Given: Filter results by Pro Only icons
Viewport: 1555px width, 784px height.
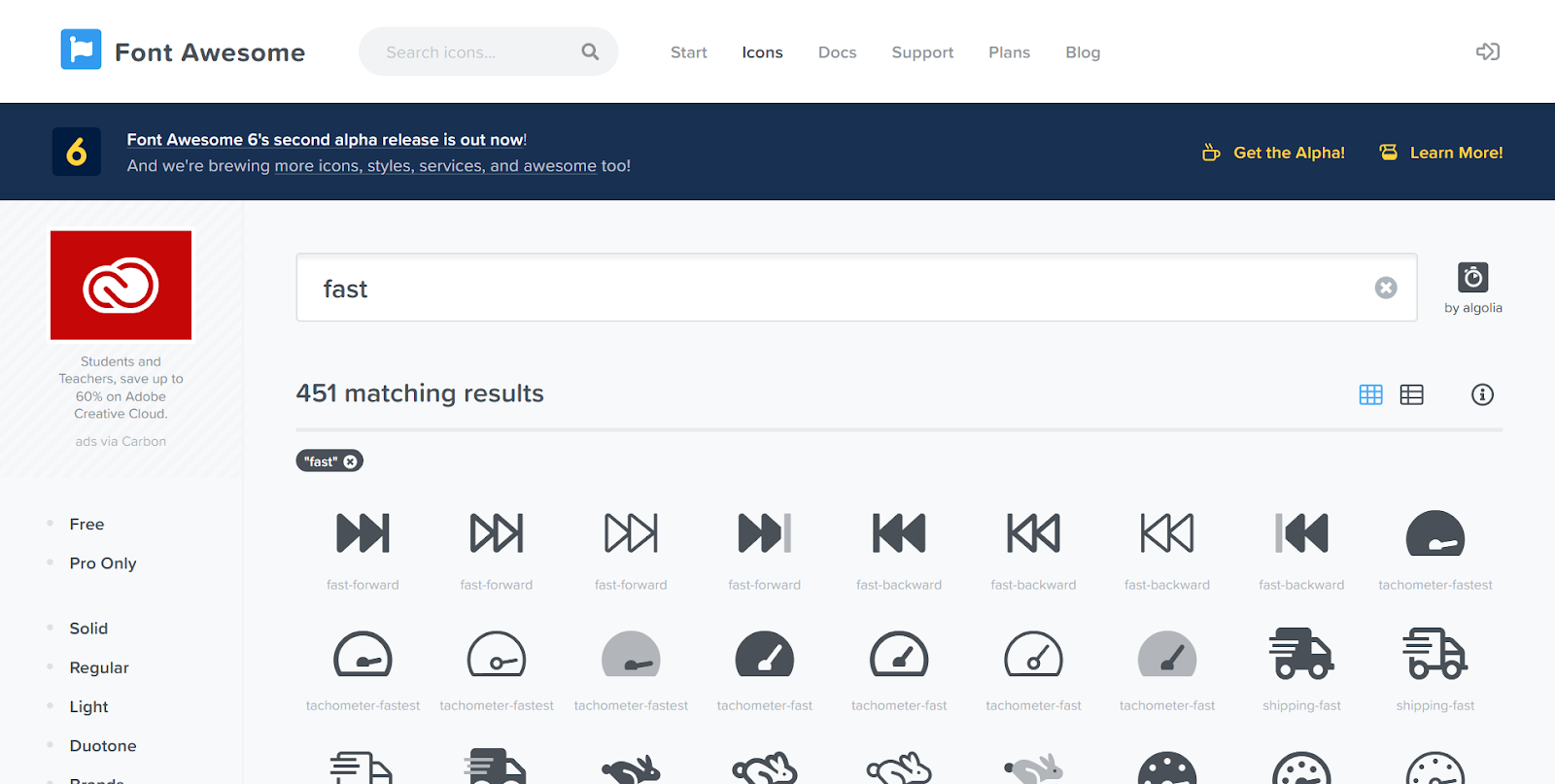Looking at the screenshot, I should coord(103,563).
